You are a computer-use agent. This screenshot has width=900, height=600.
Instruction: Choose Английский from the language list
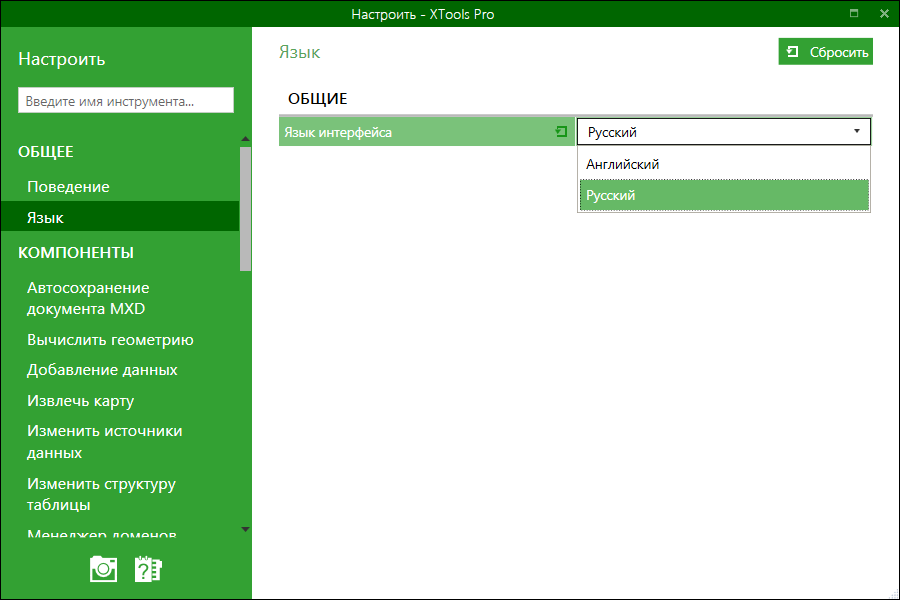pos(724,164)
